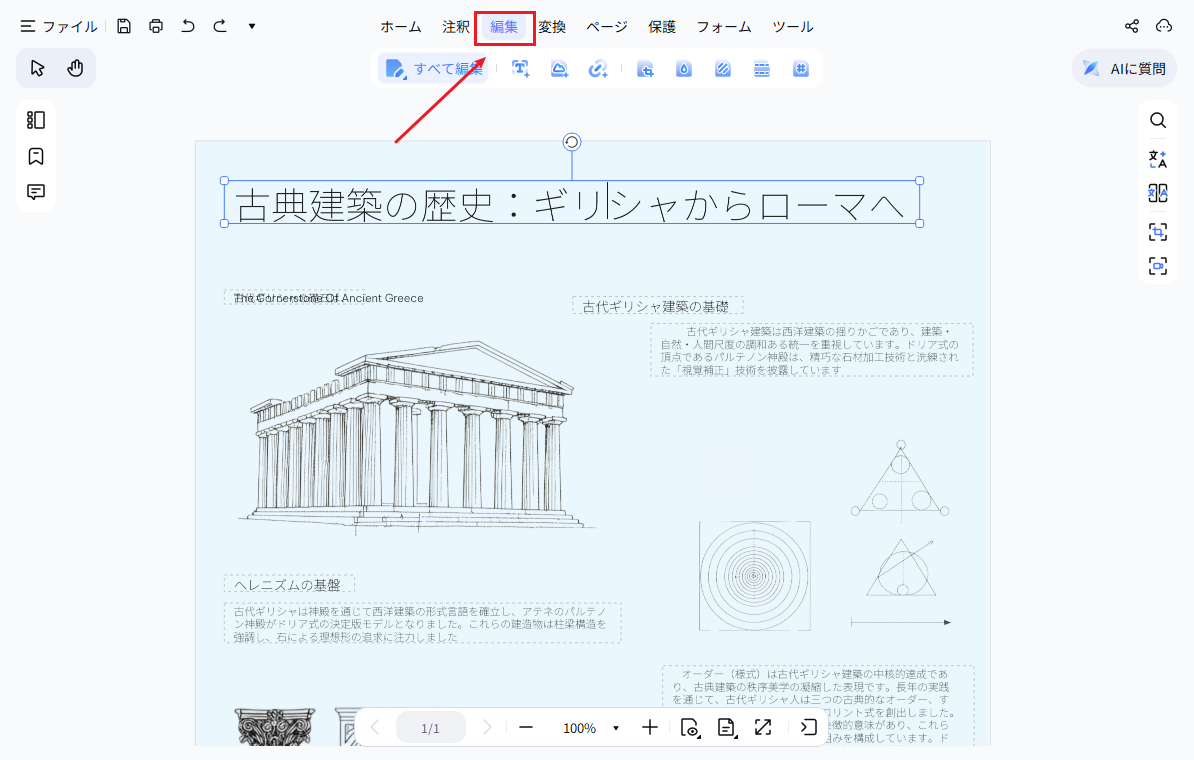The image size is (1194, 760).
Task: Click the zoom out minus button
Action: coord(525,727)
